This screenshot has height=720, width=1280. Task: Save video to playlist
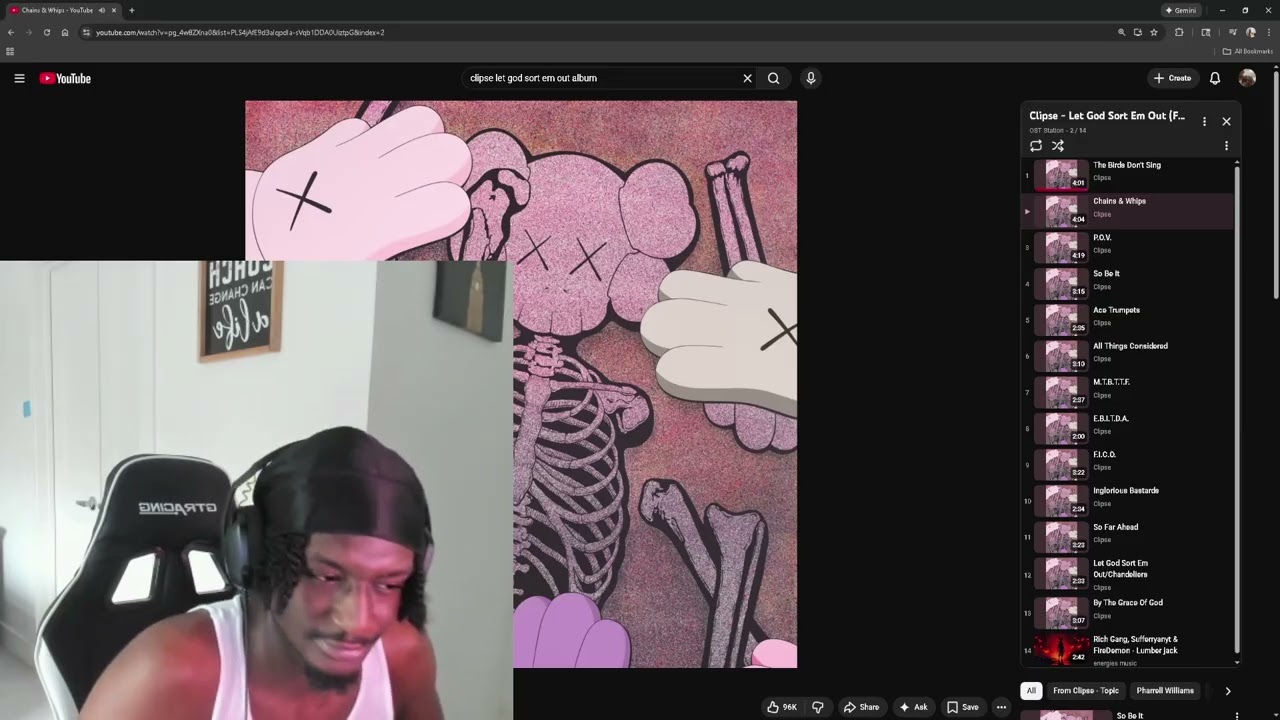point(963,707)
